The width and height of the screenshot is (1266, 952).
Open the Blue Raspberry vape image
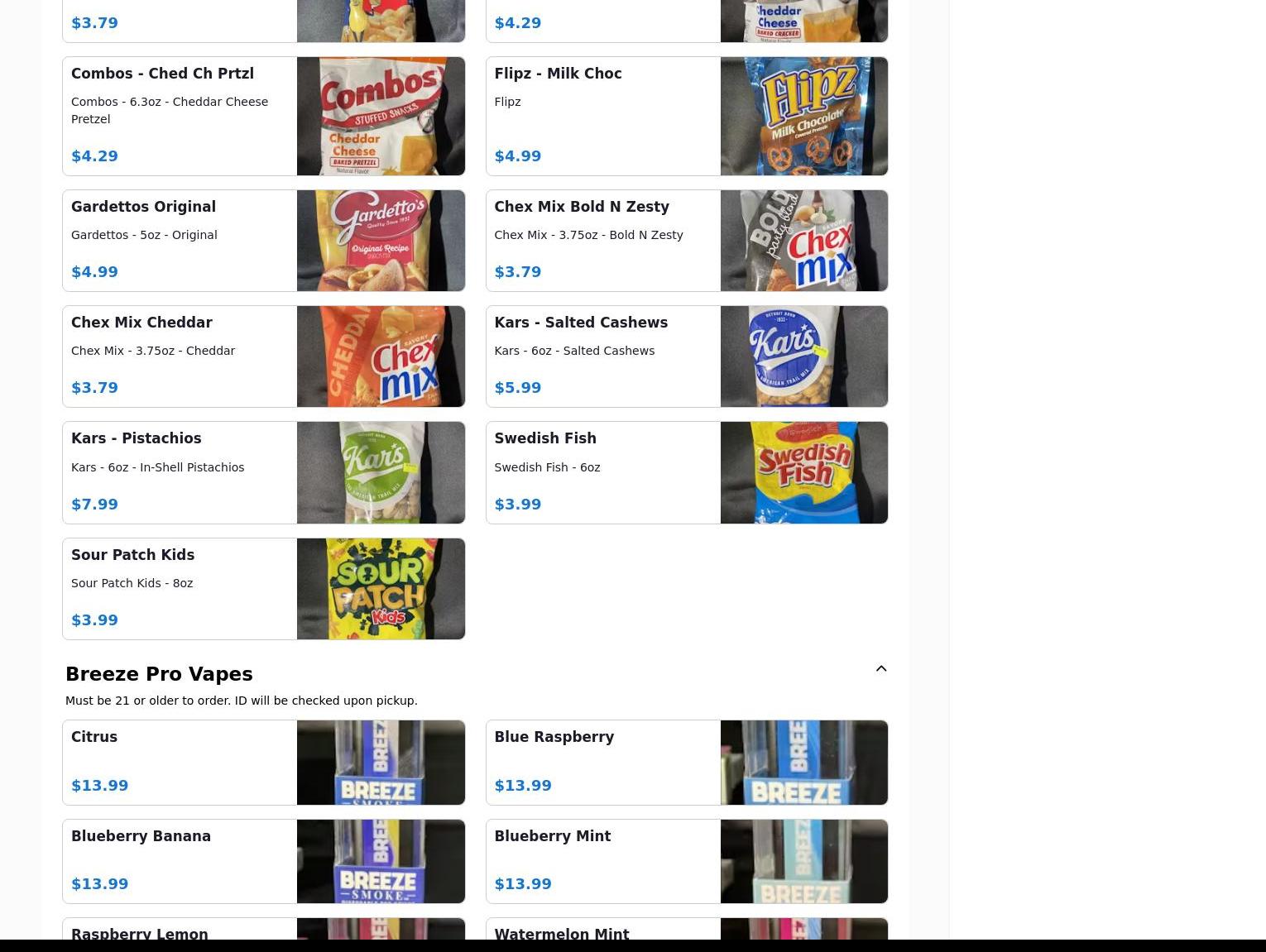tap(803, 763)
